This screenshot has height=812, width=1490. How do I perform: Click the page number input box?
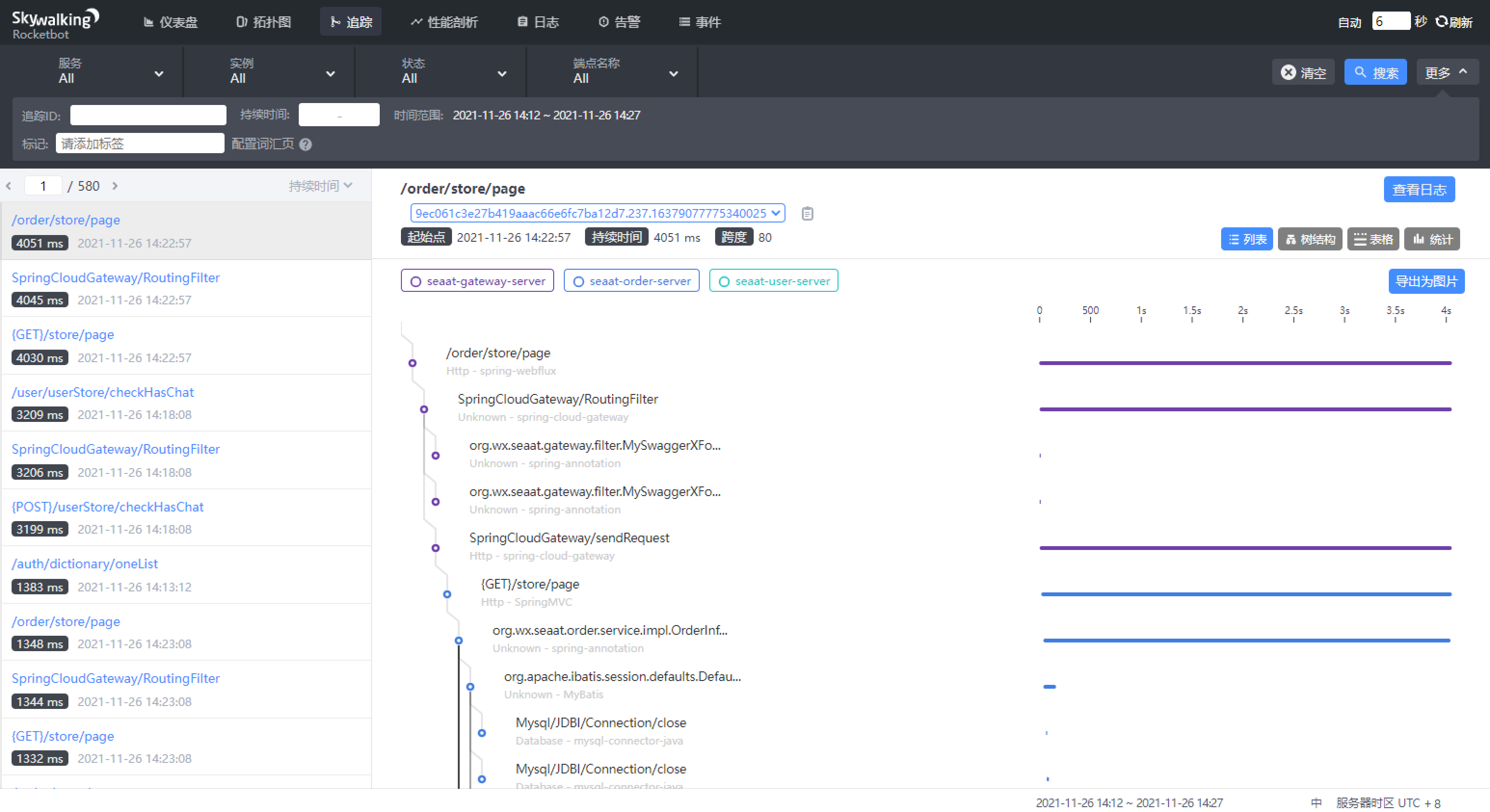43,185
